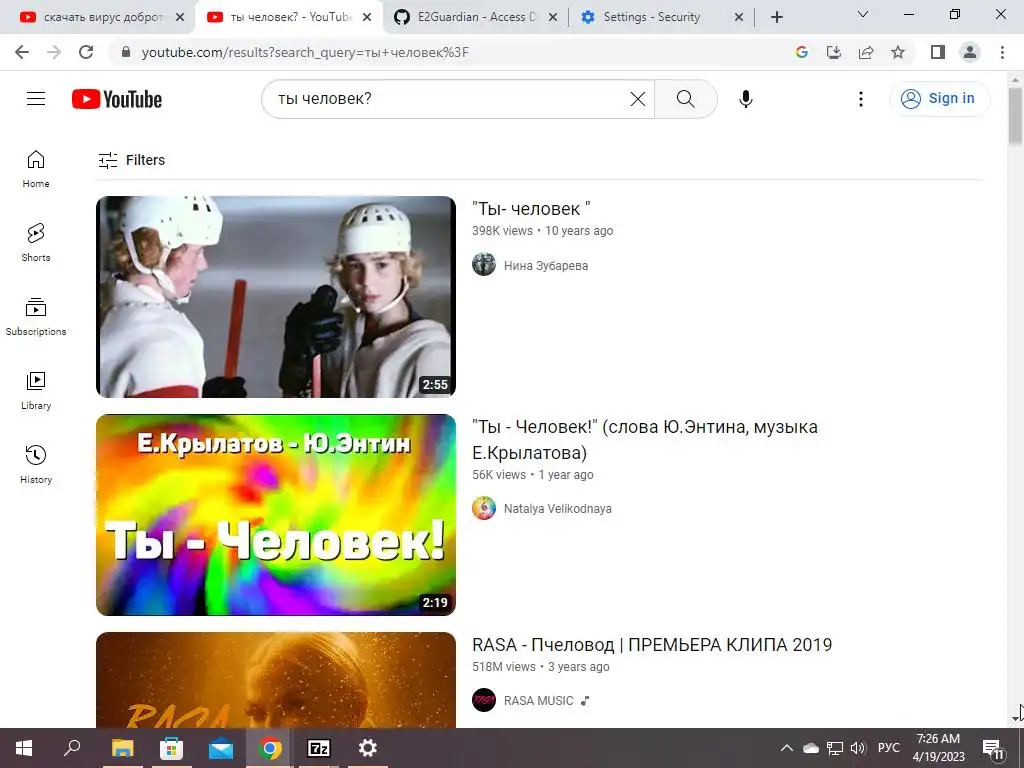
Task: Click the YouTube logo
Action: [117, 99]
